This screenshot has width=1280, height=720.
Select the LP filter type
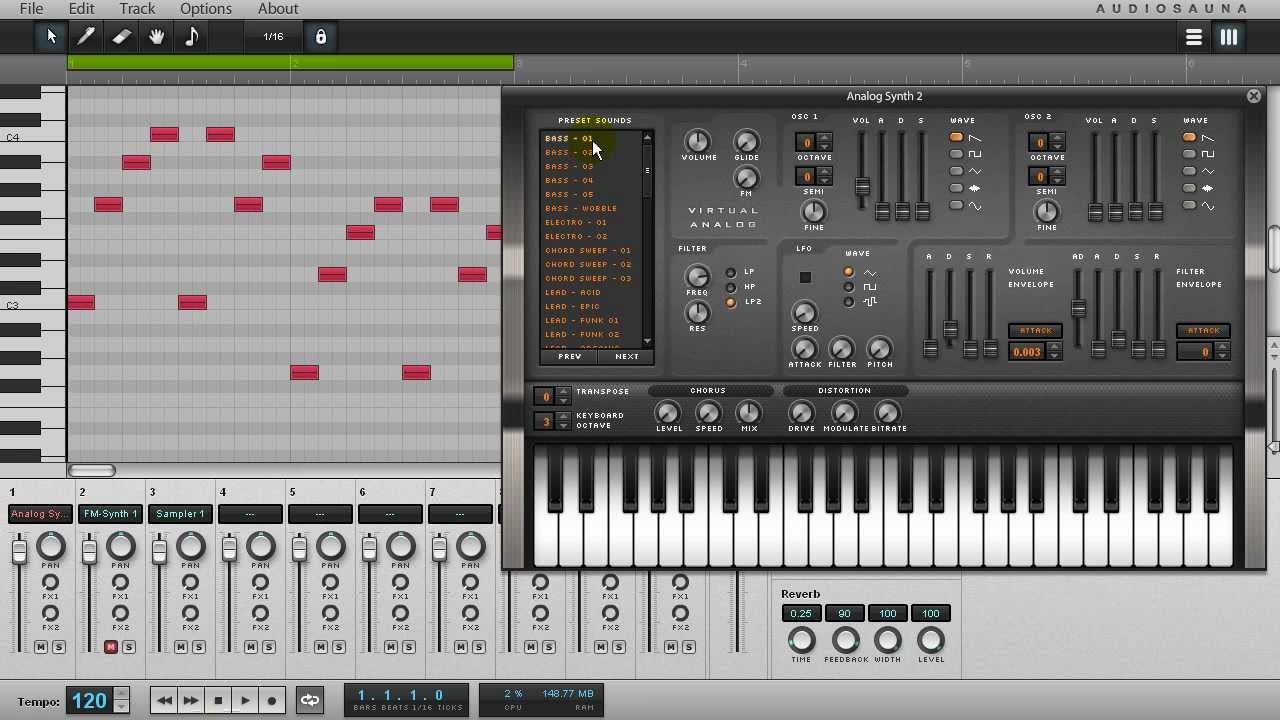coord(731,272)
